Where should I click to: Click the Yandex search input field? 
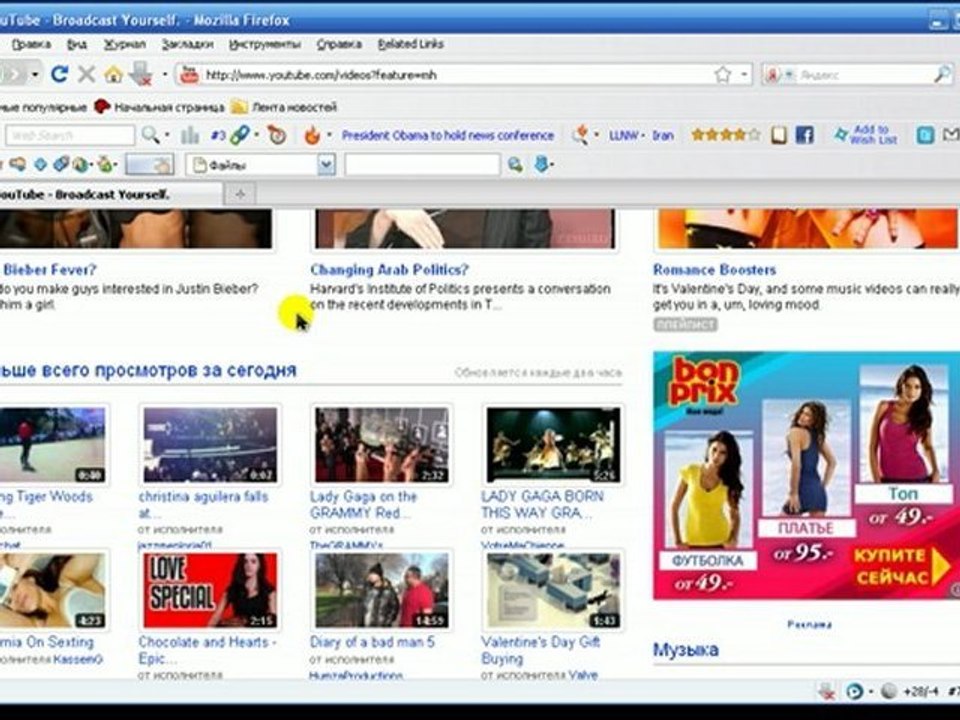(x=864, y=75)
